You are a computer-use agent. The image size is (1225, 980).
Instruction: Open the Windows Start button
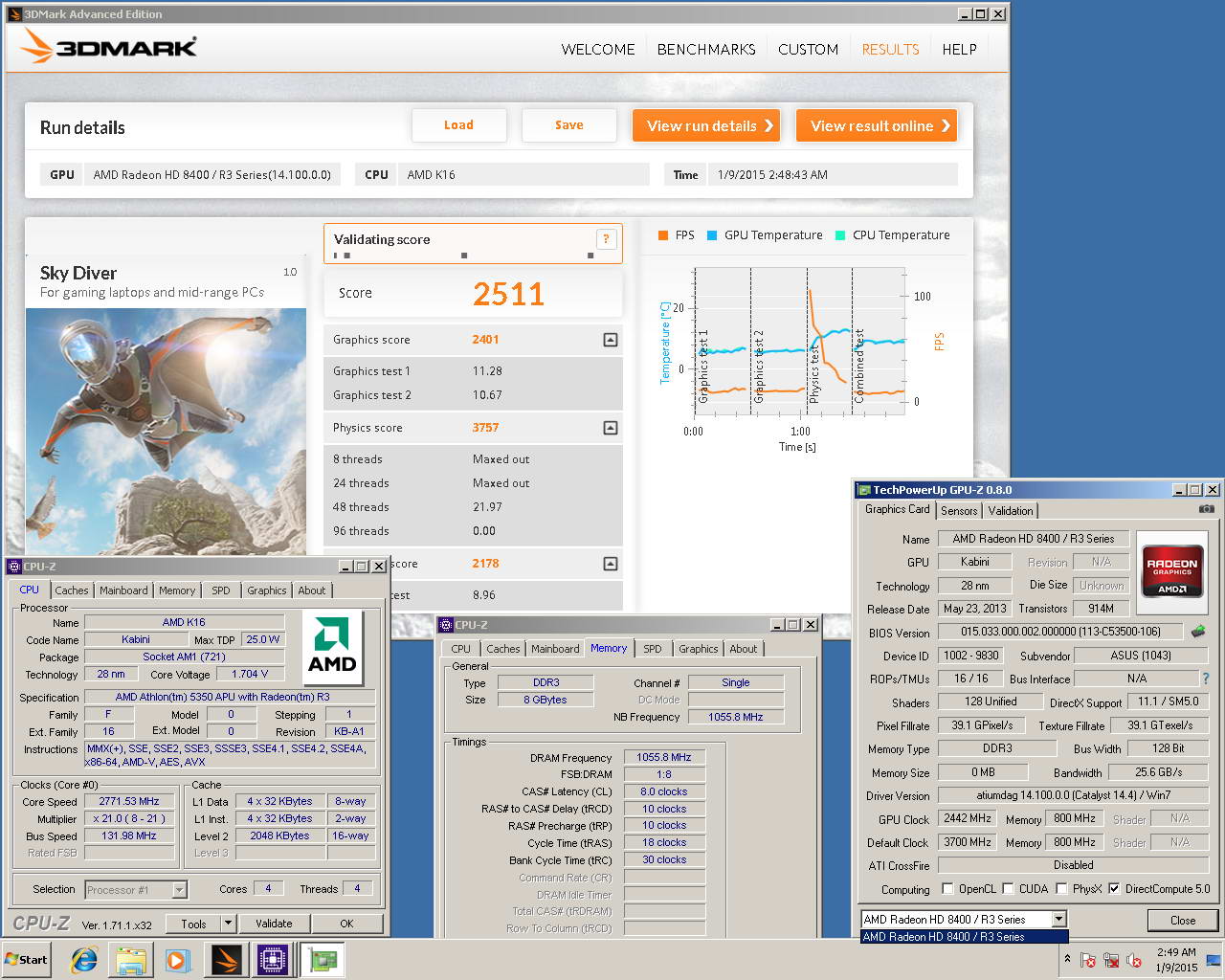pyautogui.click(x=26, y=960)
